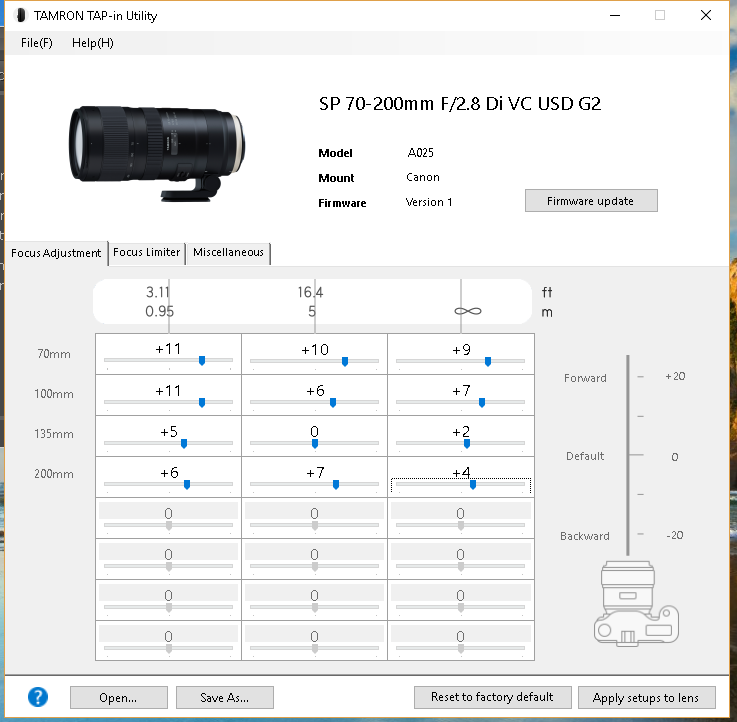Click Reset to factory default
Image resolution: width=737 pixels, height=722 pixels.
492,697
